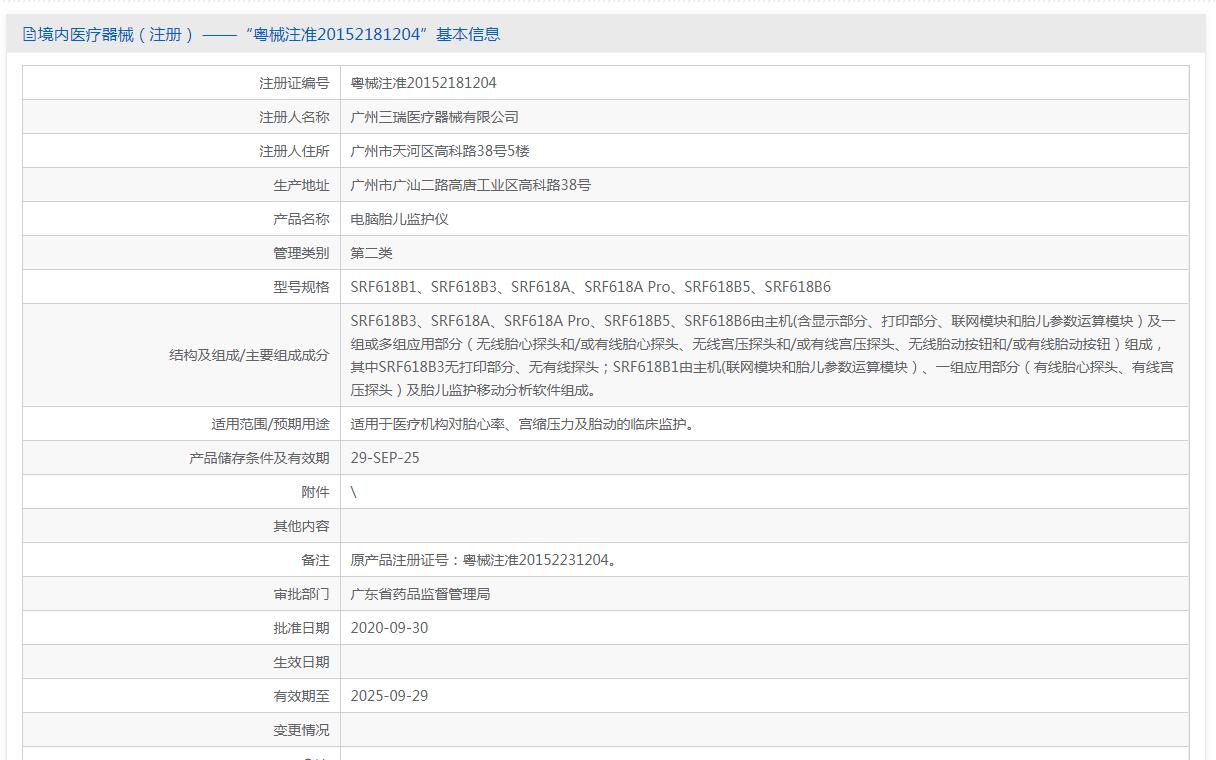
Task: Click the label 注册人名称
Action: click(294, 117)
